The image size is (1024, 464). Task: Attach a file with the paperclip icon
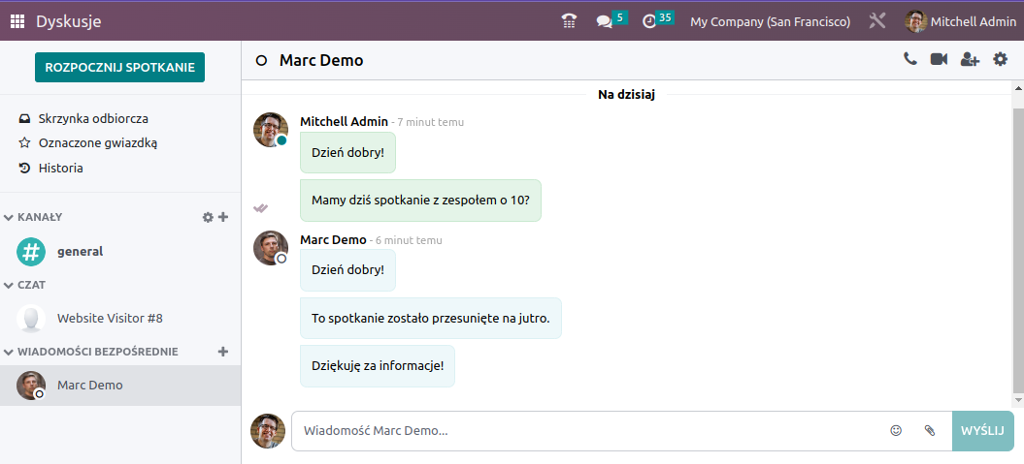(x=930, y=431)
